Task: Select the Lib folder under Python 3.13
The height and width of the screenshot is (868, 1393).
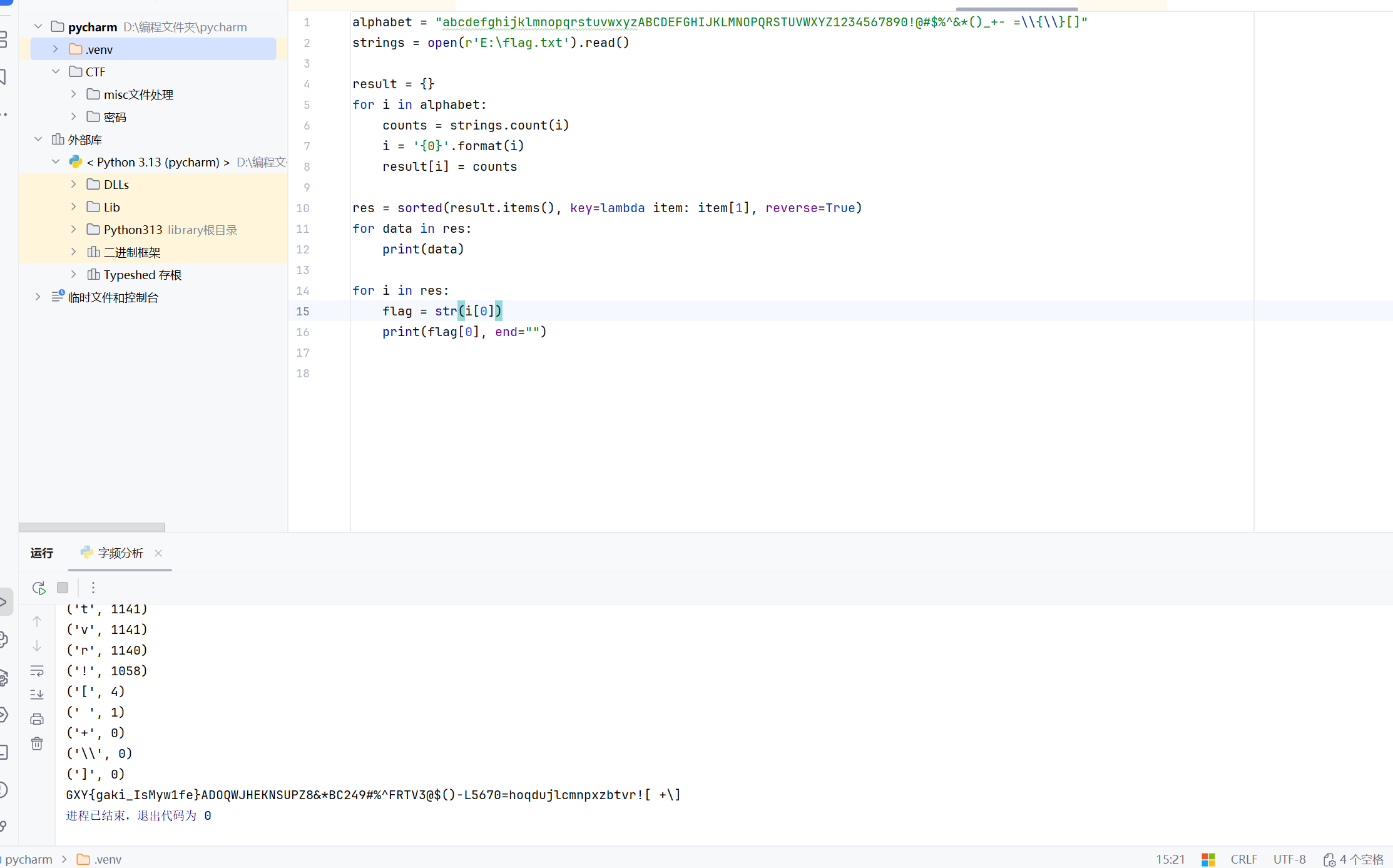Action: [111, 207]
